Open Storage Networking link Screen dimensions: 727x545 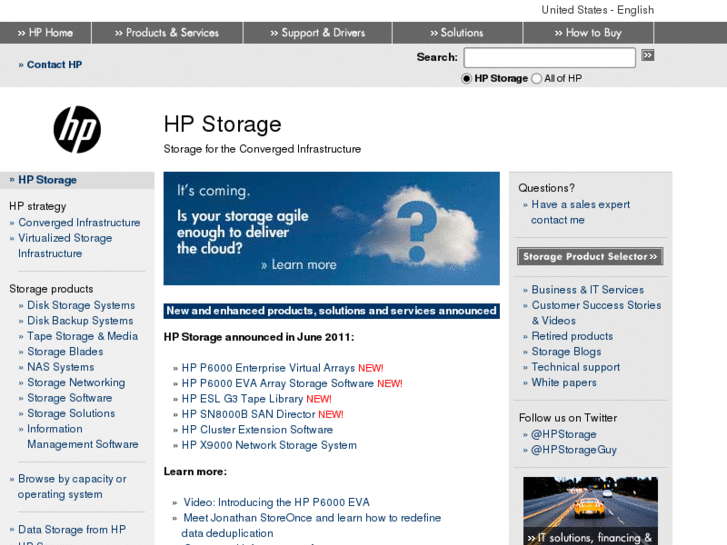[76, 383]
